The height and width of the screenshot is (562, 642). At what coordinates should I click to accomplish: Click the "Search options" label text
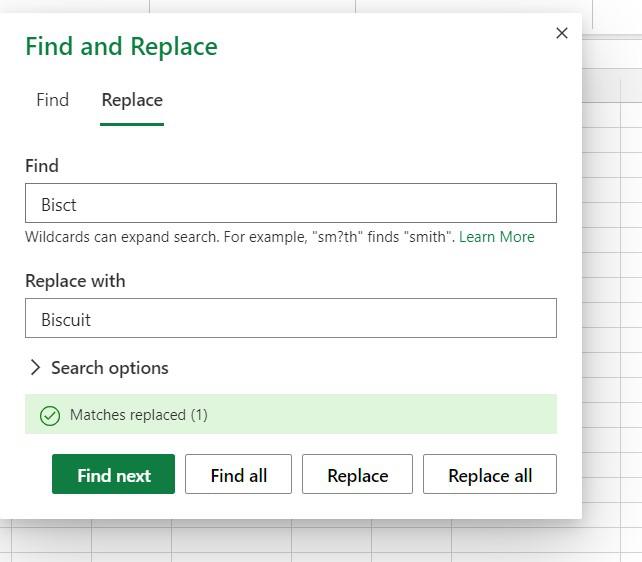(x=110, y=368)
